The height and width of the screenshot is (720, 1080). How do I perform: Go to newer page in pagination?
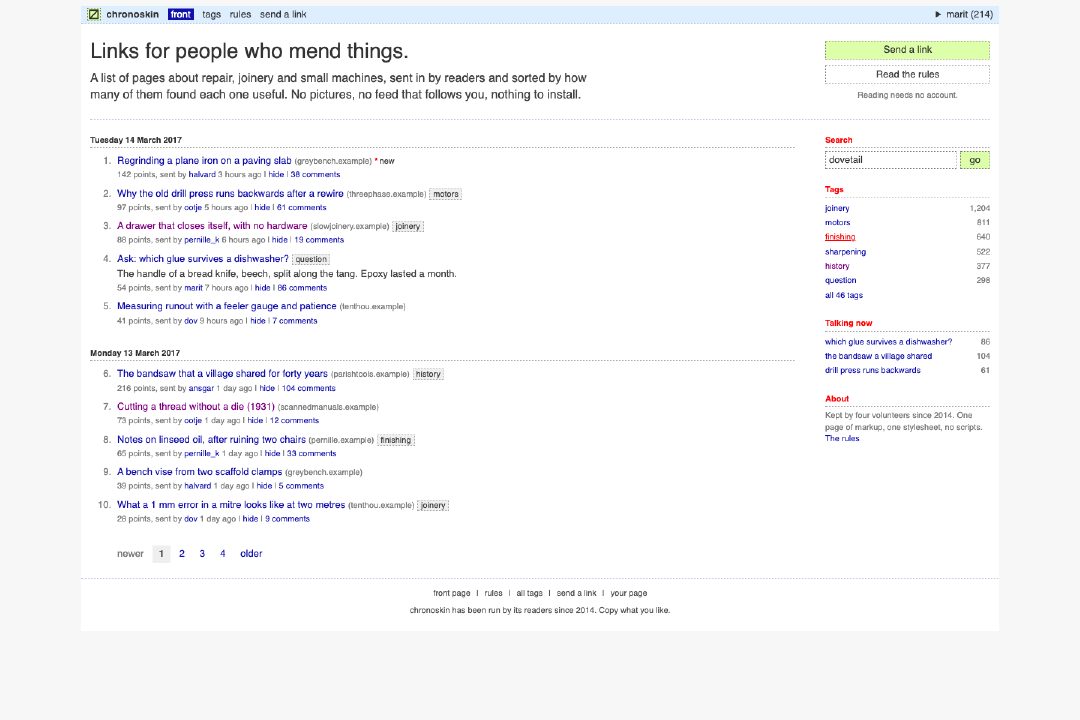(130, 554)
